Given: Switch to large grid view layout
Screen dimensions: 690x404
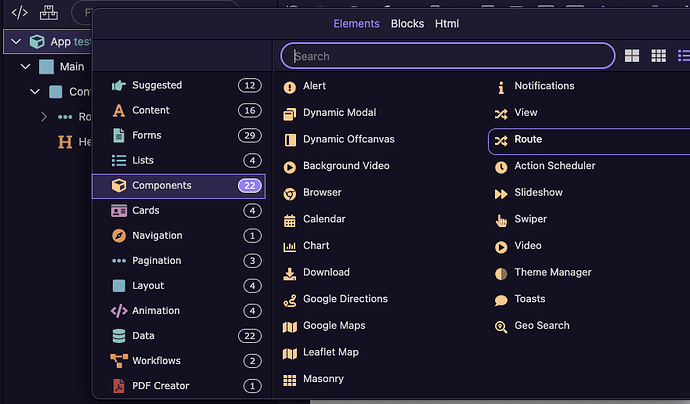Looking at the screenshot, I should [632, 56].
